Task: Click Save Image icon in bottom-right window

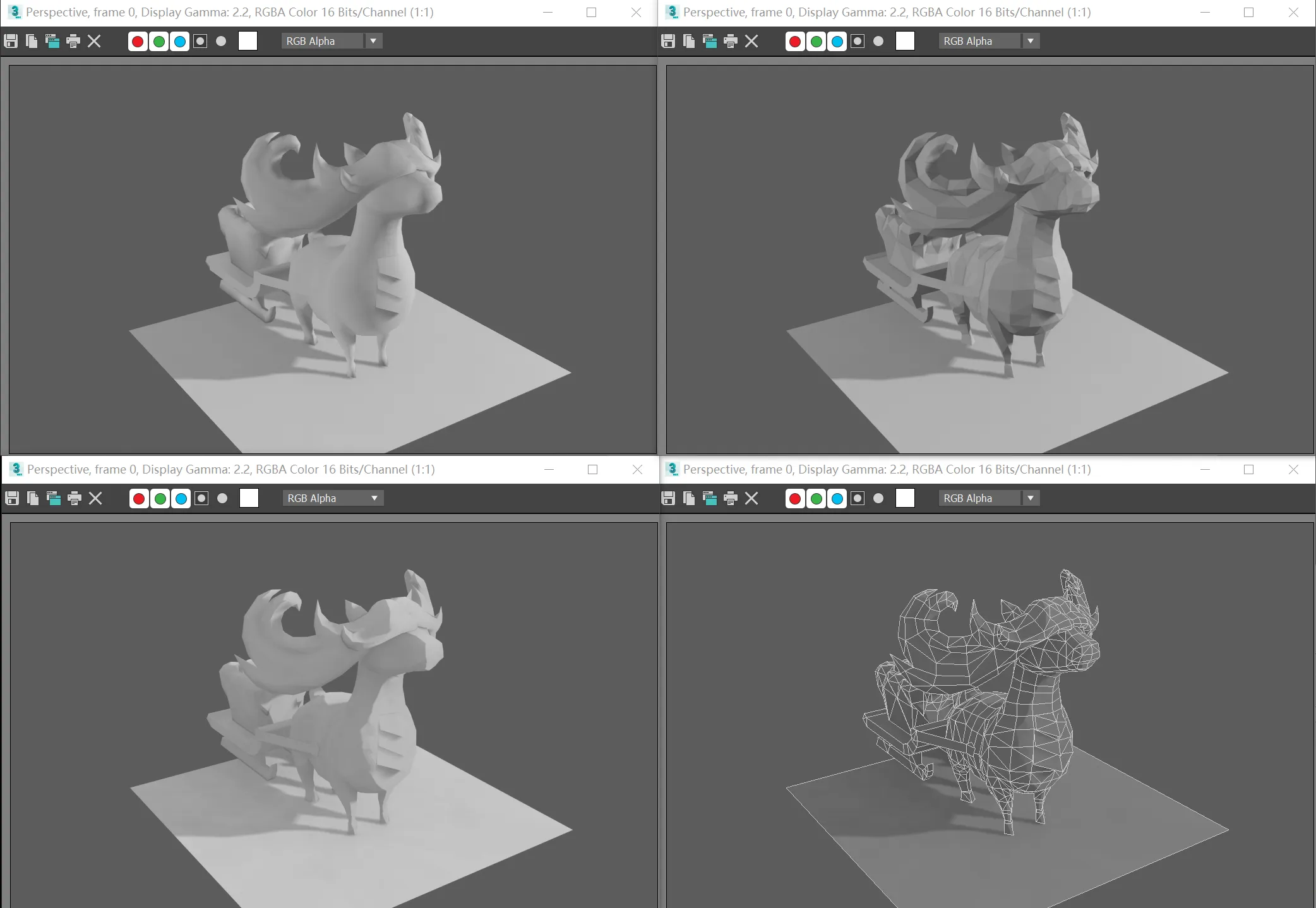Action: (x=668, y=498)
